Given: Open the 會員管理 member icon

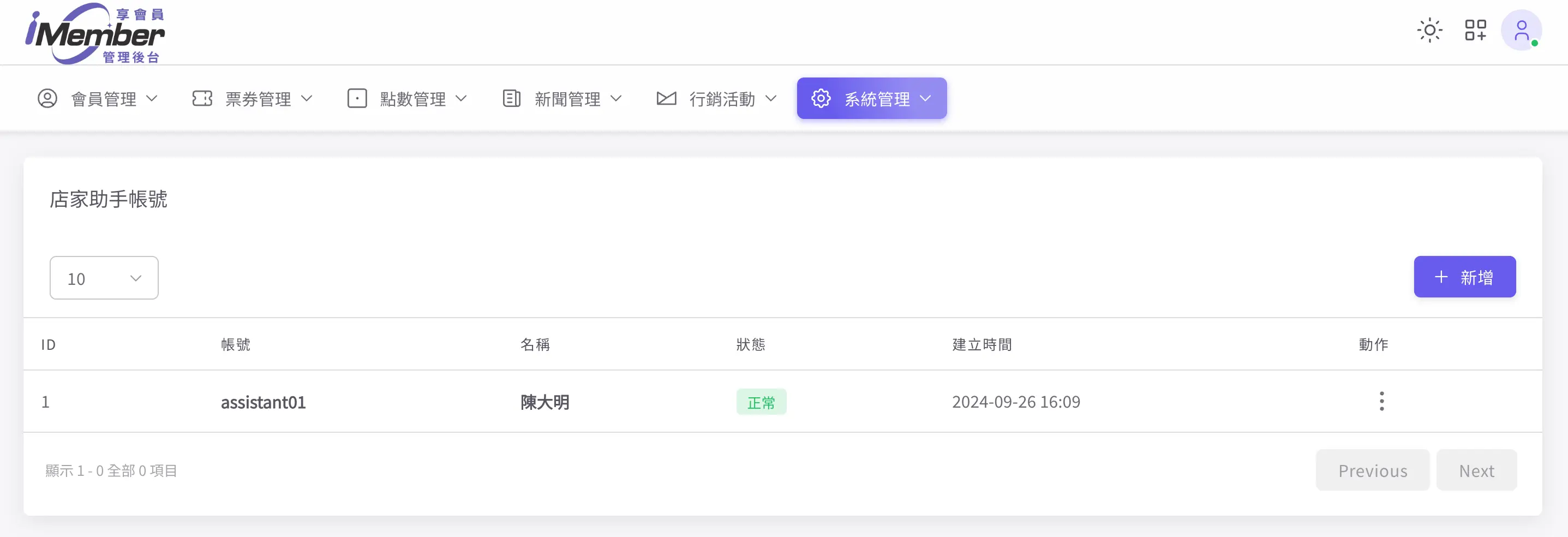Looking at the screenshot, I should (47, 98).
